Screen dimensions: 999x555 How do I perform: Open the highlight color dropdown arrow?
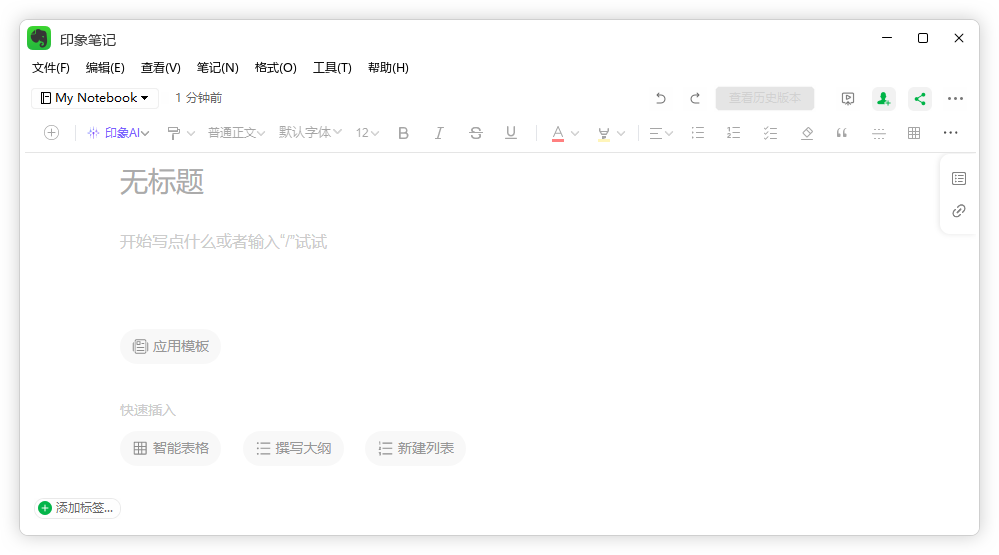[621, 133]
